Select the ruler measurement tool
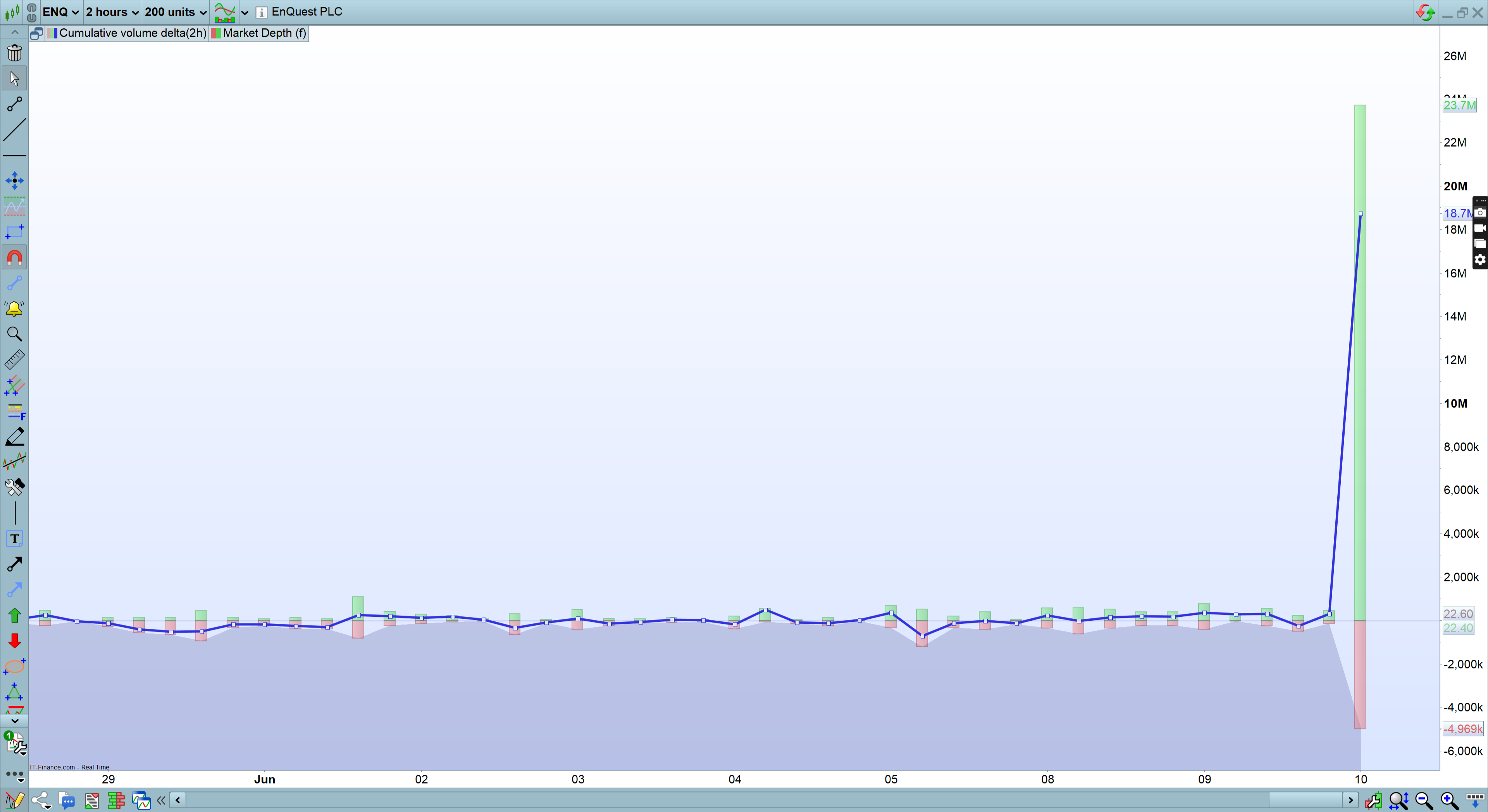Image resolution: width=1488 pixels, height=812 pixels. pos(14,360)
